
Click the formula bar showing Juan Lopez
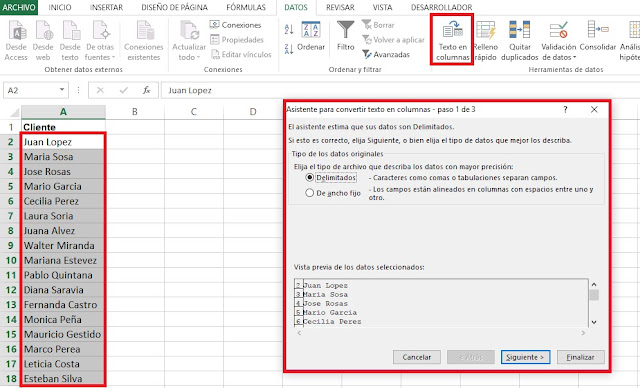tap(400, 90)
